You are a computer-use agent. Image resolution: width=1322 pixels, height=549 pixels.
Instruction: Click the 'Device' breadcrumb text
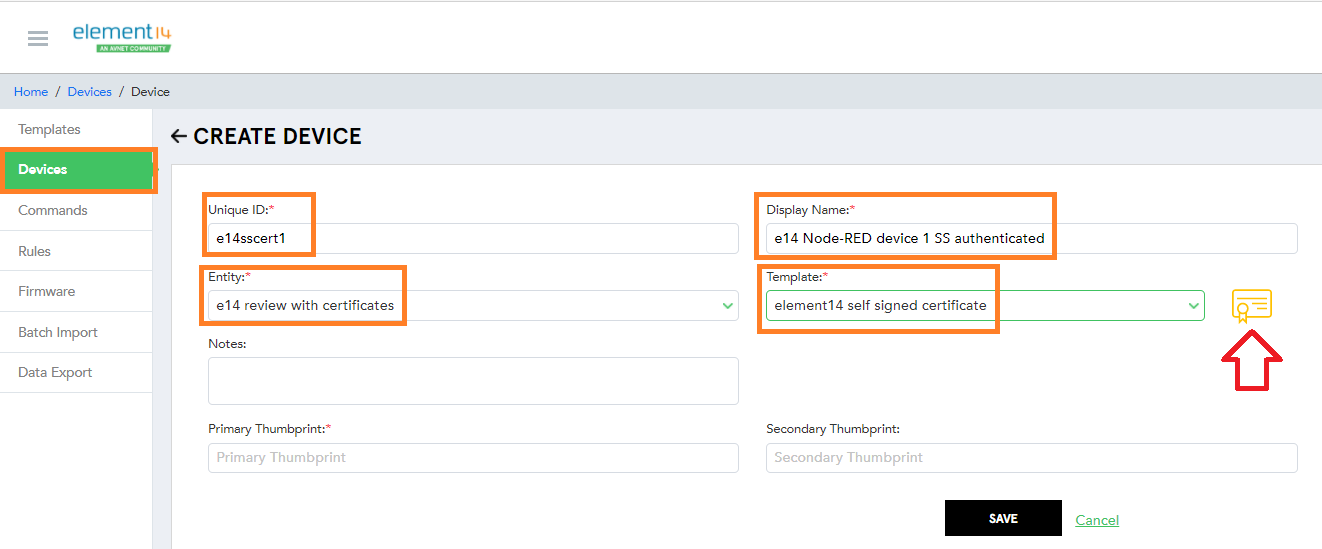tap(150, 92)
